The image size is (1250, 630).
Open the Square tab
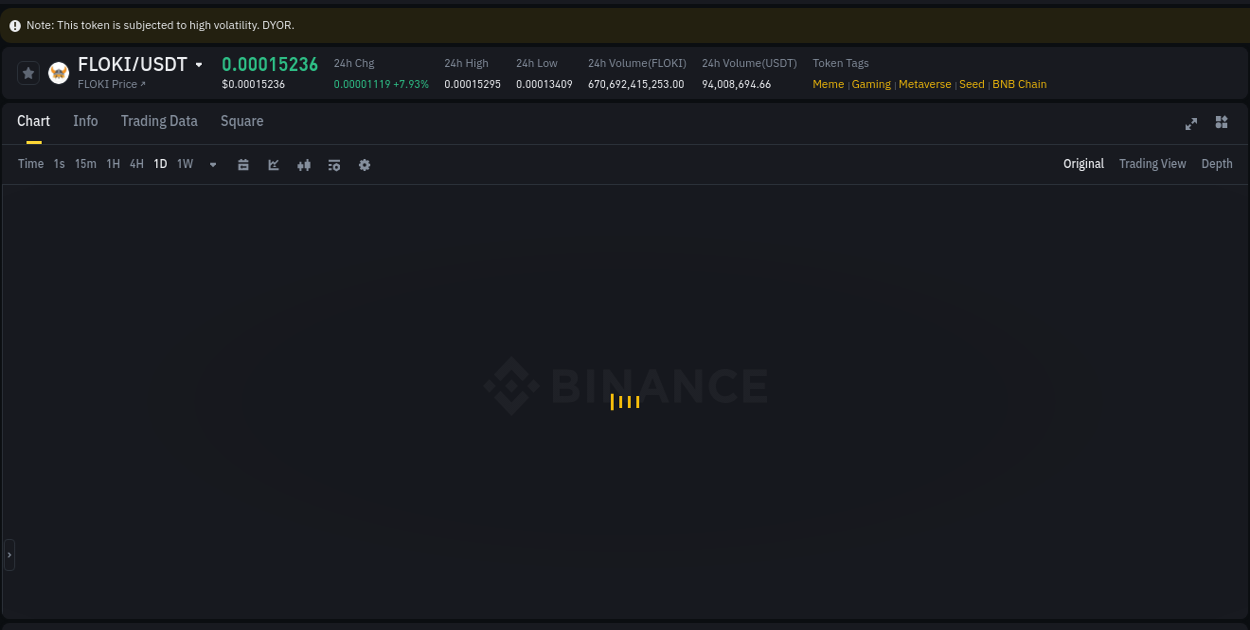(242, 121)
